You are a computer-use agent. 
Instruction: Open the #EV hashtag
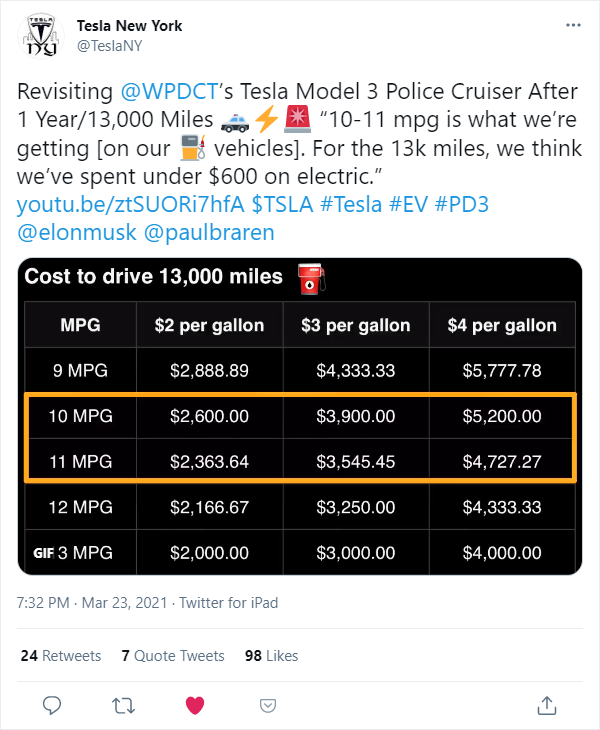pos(408,204)
